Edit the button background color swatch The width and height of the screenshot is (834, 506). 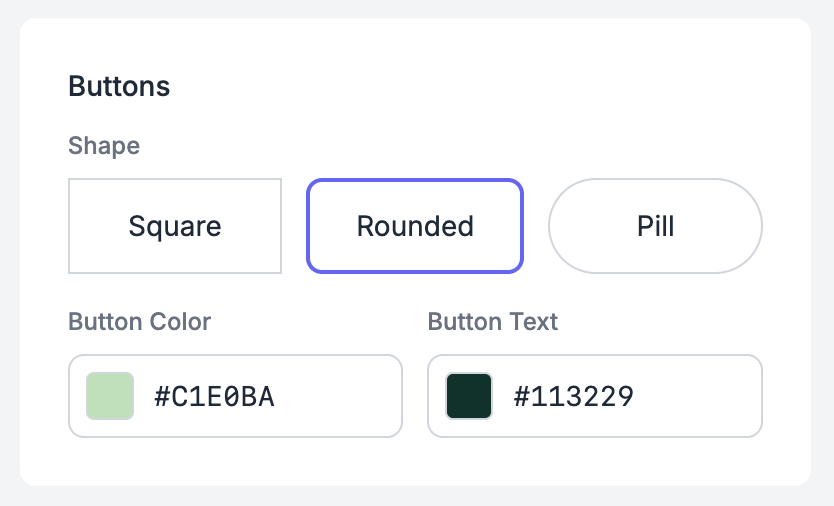110,396
